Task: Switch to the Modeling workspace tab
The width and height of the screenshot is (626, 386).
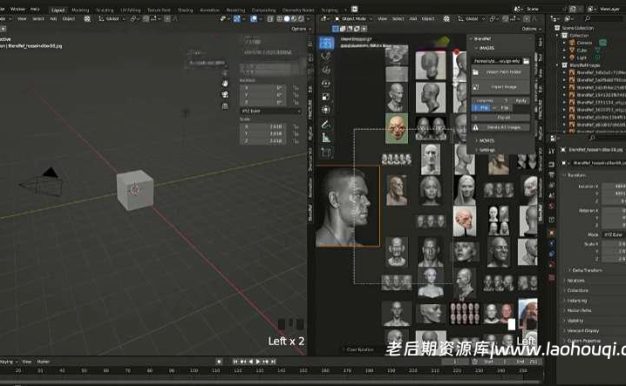Action: (80, 10)
